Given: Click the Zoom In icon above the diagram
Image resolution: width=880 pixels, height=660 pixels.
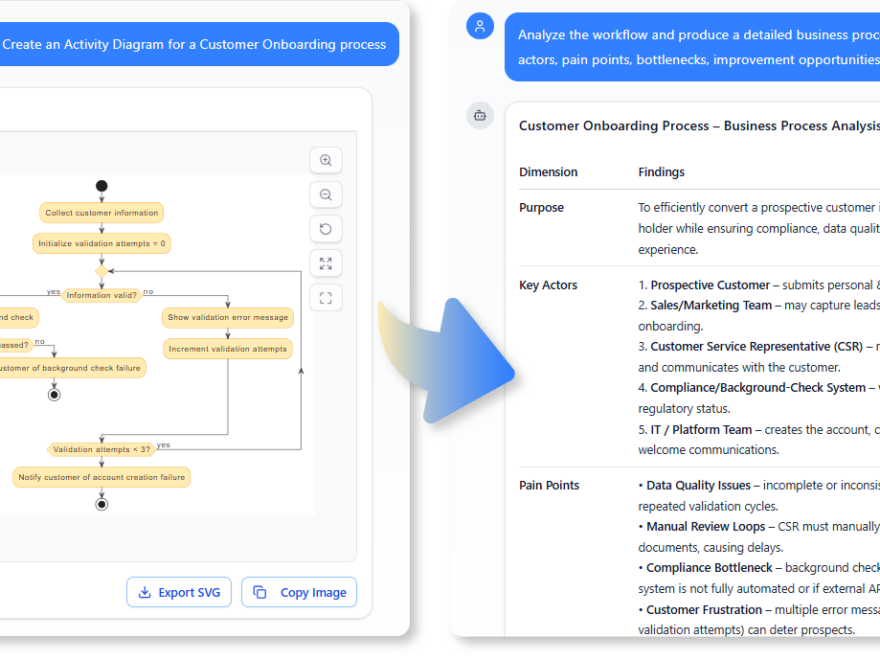Looking at the screenshot, I should point(324,160).
